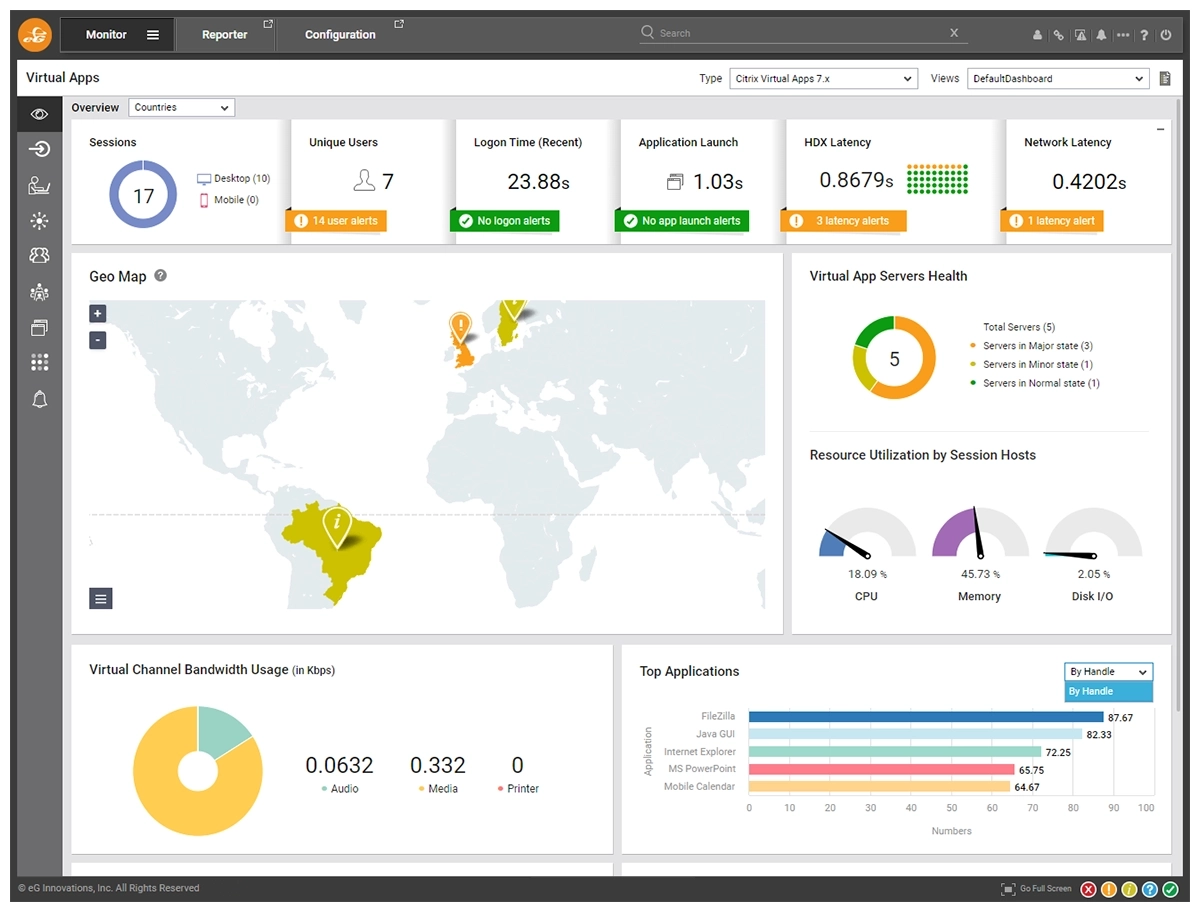Image resolution: width=1200 pixels, height=912 pixels.
Task: Open the logon arrow icon in sidebar
Action: pyautogui.click(x=39, y=149)
